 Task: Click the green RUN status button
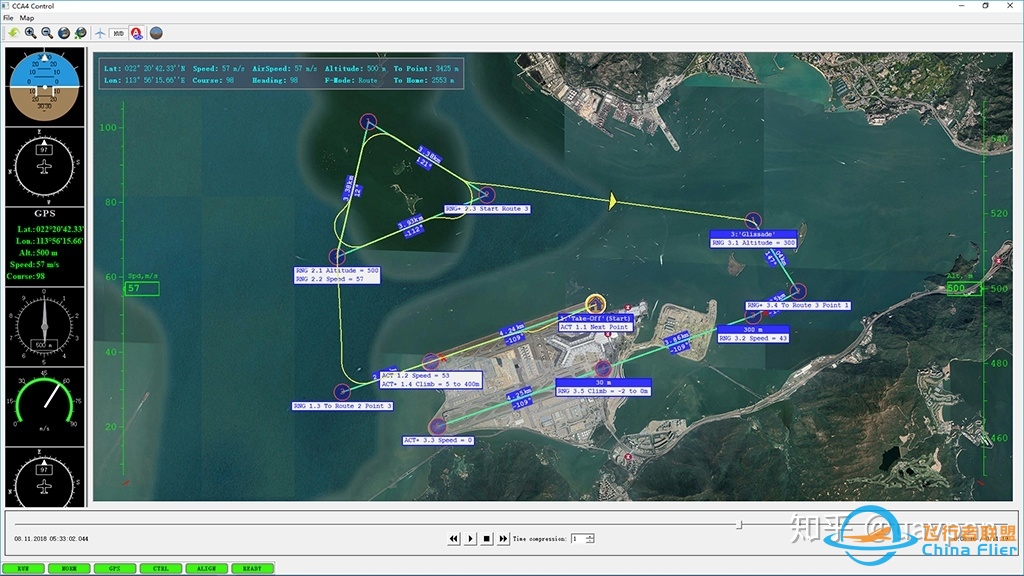[x=23, y=568]
